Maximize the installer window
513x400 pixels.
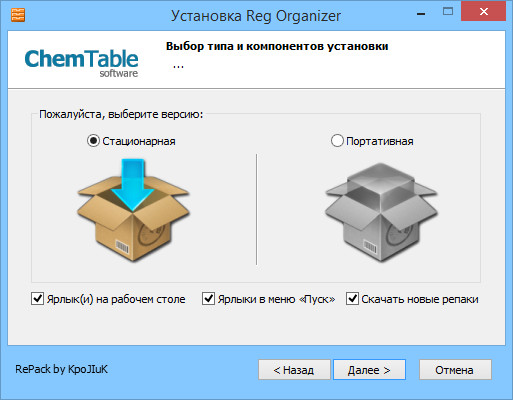[x=448, y=12]
